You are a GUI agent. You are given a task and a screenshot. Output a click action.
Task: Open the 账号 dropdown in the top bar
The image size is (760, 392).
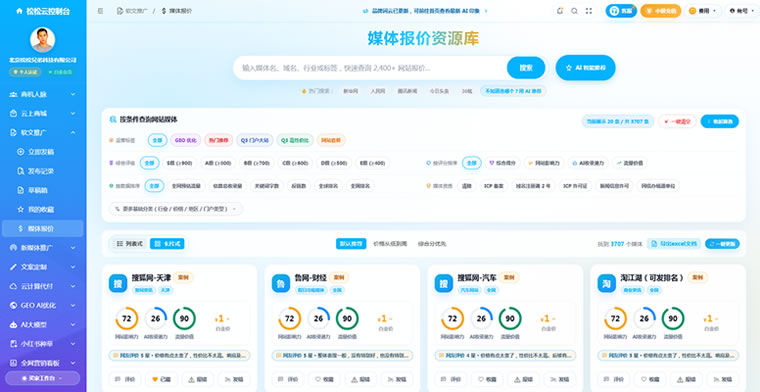click(x=742, y=11)
